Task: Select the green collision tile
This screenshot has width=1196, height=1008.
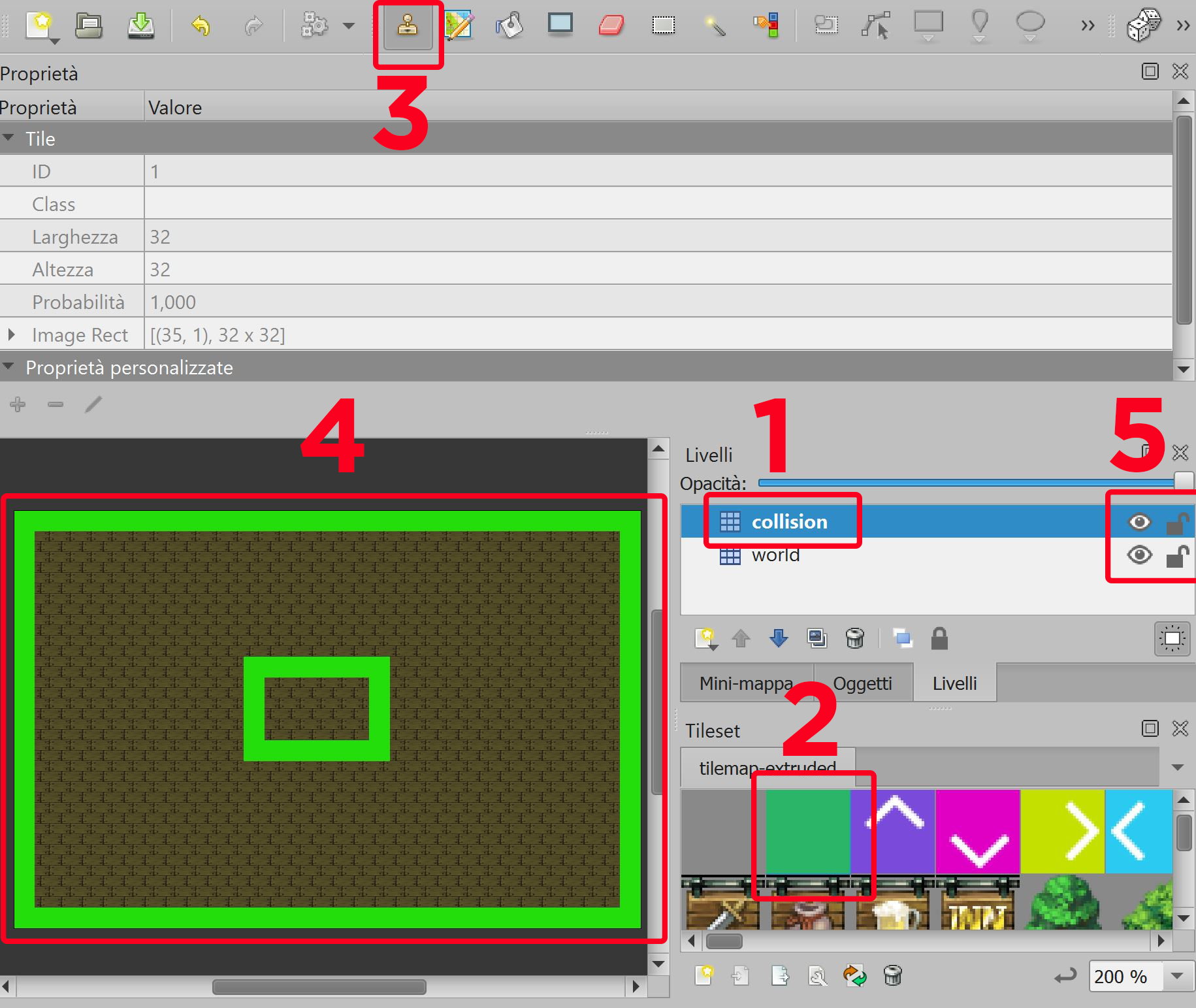Action: (808, 831)
